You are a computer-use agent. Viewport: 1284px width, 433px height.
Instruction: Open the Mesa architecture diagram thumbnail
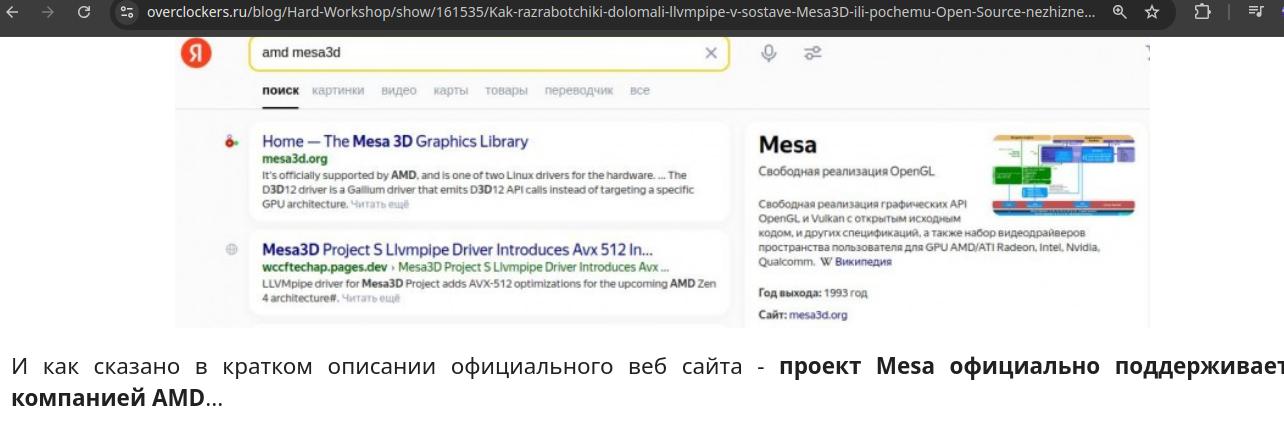pos(1064,175)
